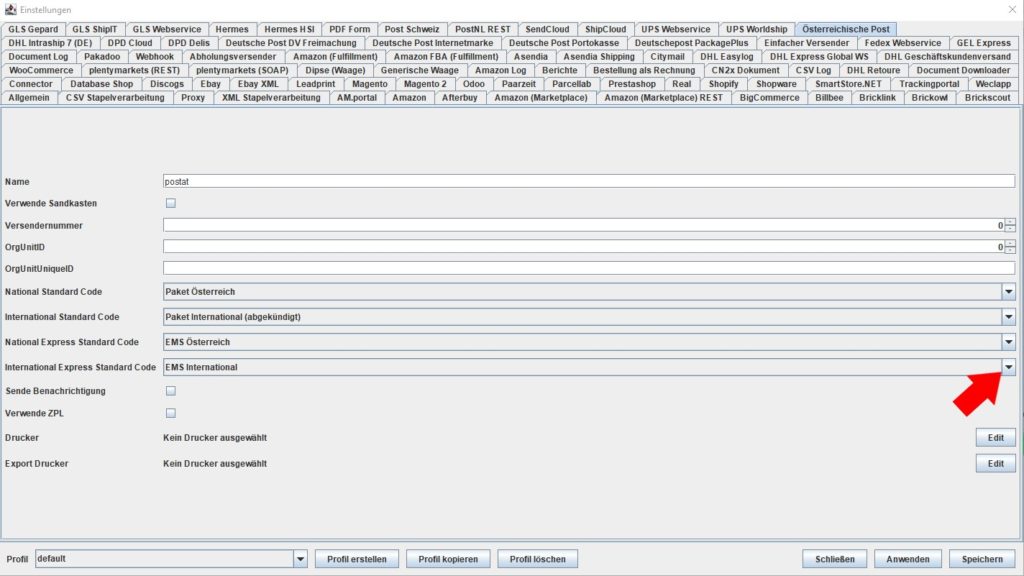Select the WooCommerce tab
The height and width of the screenshot is (576, 1024).
[x=41, y=70]
